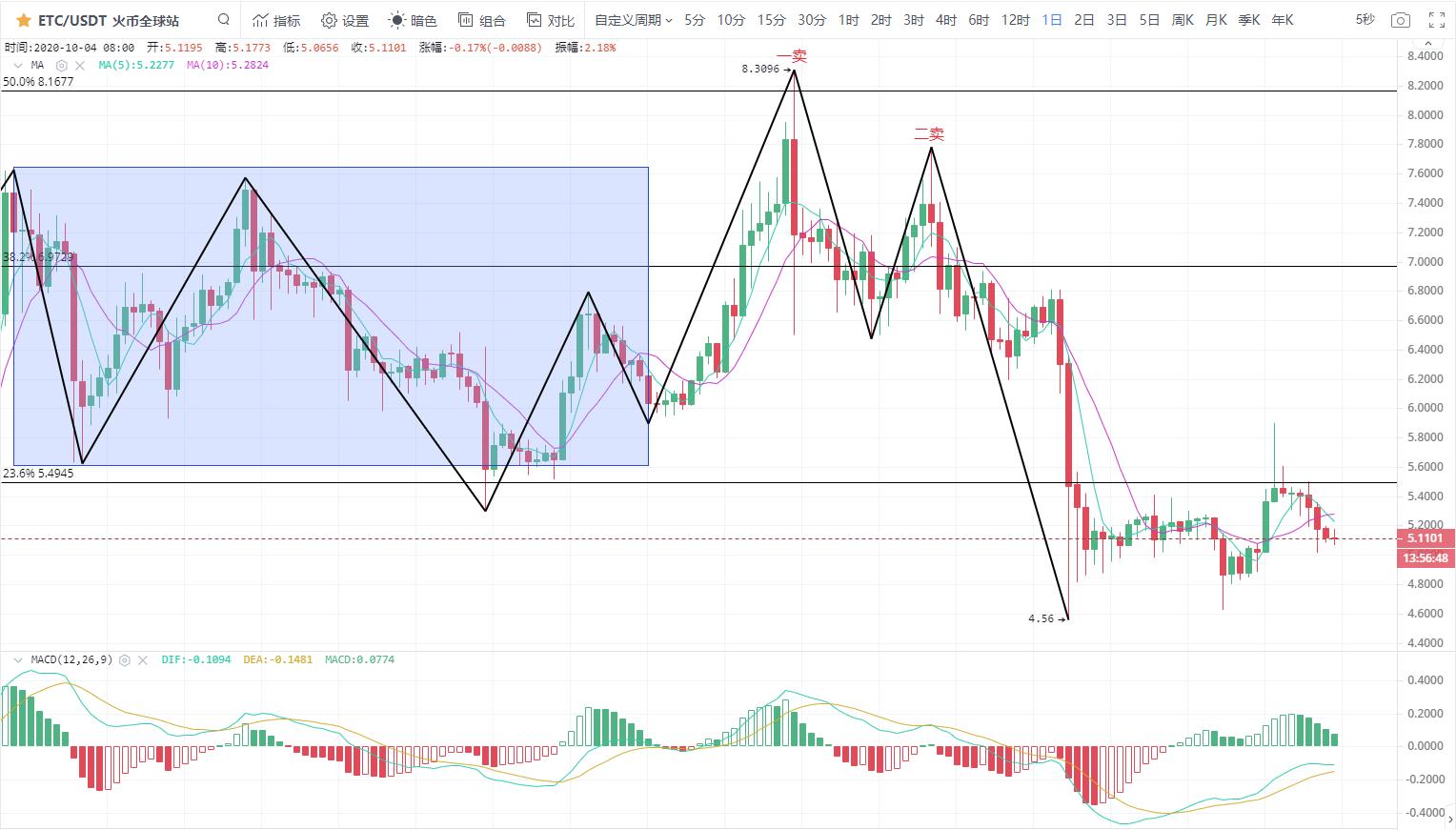Click the DEA:-0.1481 legend value
Image resolution: width=1456 pixels, height=830 pixels.
[278, 659]
